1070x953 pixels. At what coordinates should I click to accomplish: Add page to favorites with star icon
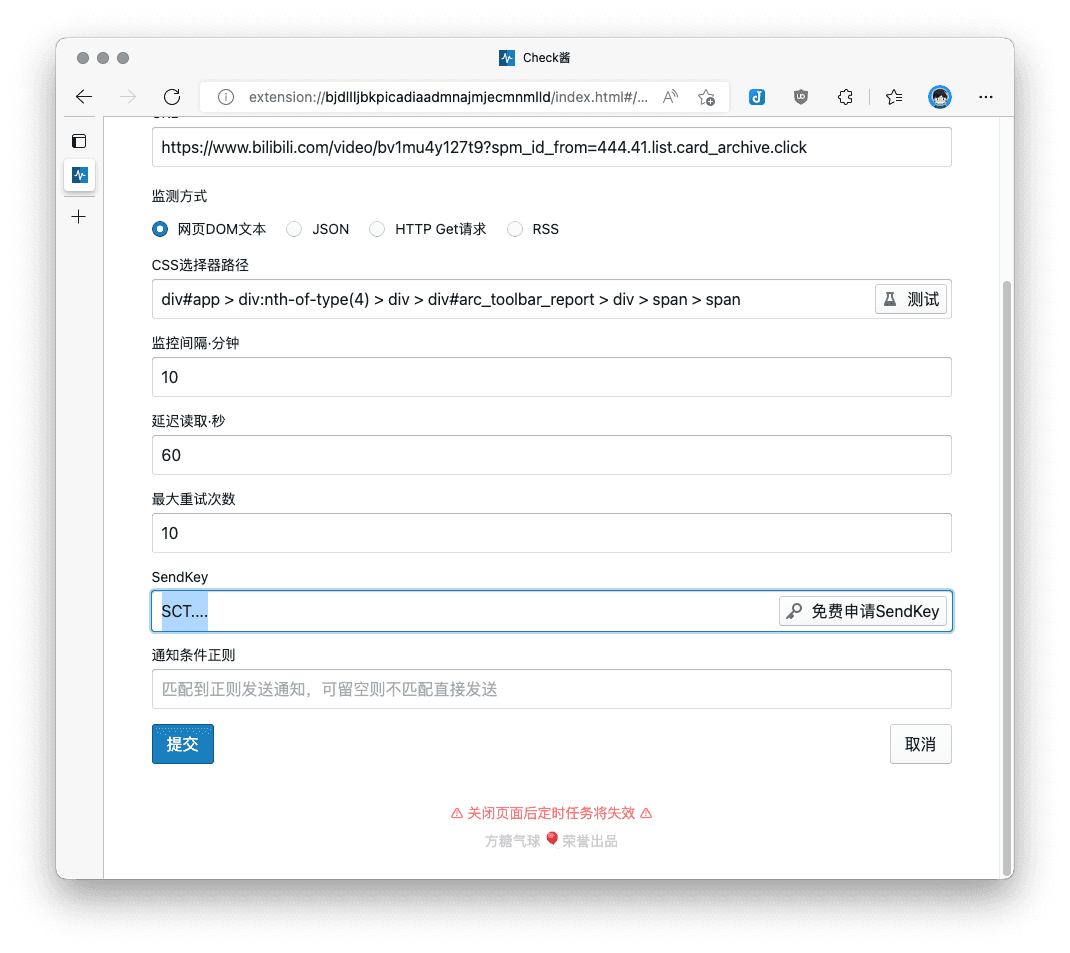[706, 97]
